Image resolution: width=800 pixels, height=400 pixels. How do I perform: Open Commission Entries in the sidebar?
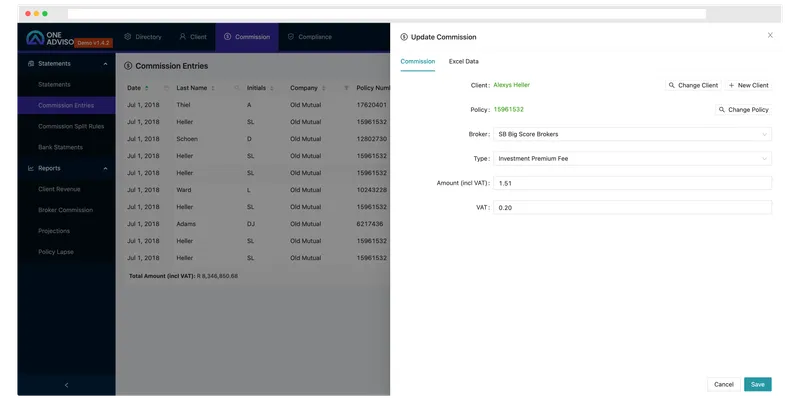tap(66, 106)
